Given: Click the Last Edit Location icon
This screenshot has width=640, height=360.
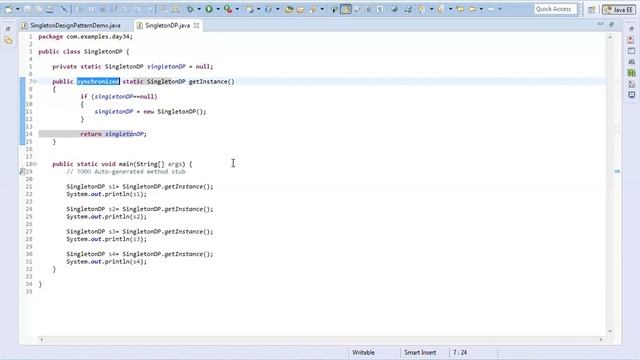Looking at the screenshot, I should click(460, 9).
